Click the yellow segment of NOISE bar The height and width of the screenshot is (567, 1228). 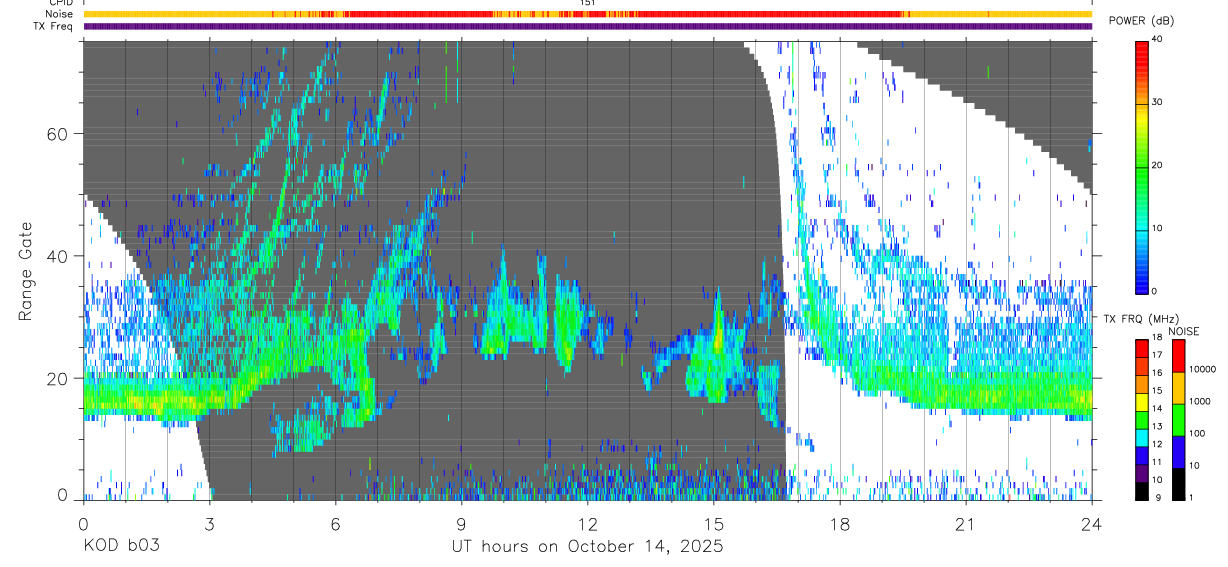point(1178,388)
